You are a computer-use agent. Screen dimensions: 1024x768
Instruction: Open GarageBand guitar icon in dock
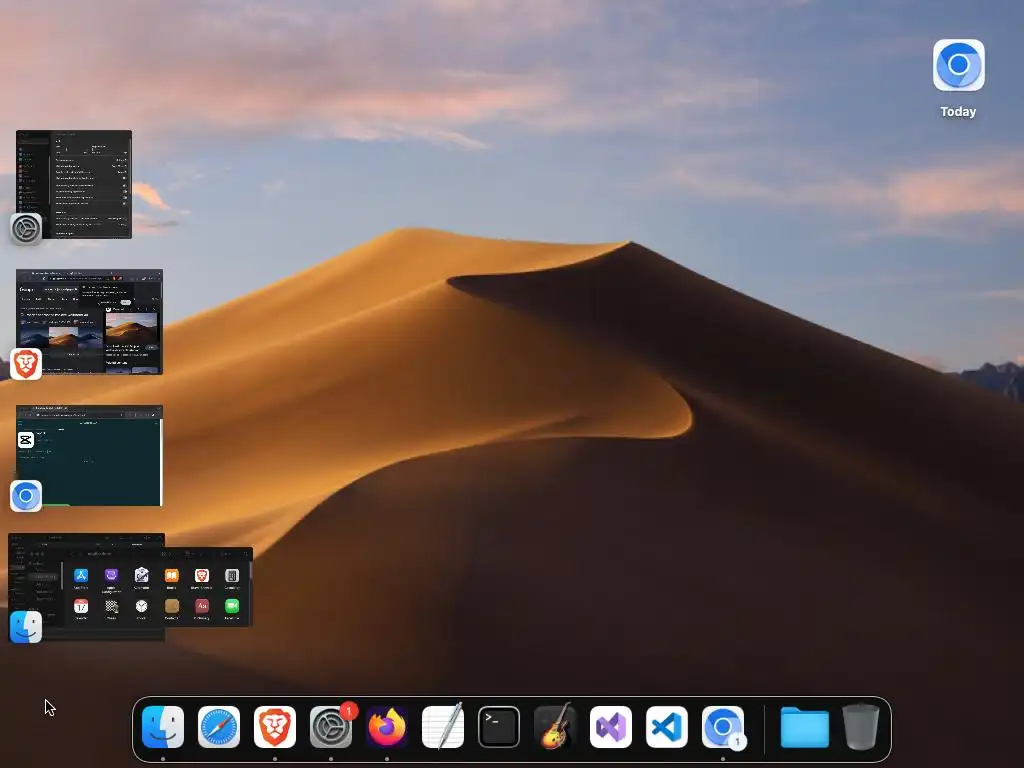tap(555, 726)
